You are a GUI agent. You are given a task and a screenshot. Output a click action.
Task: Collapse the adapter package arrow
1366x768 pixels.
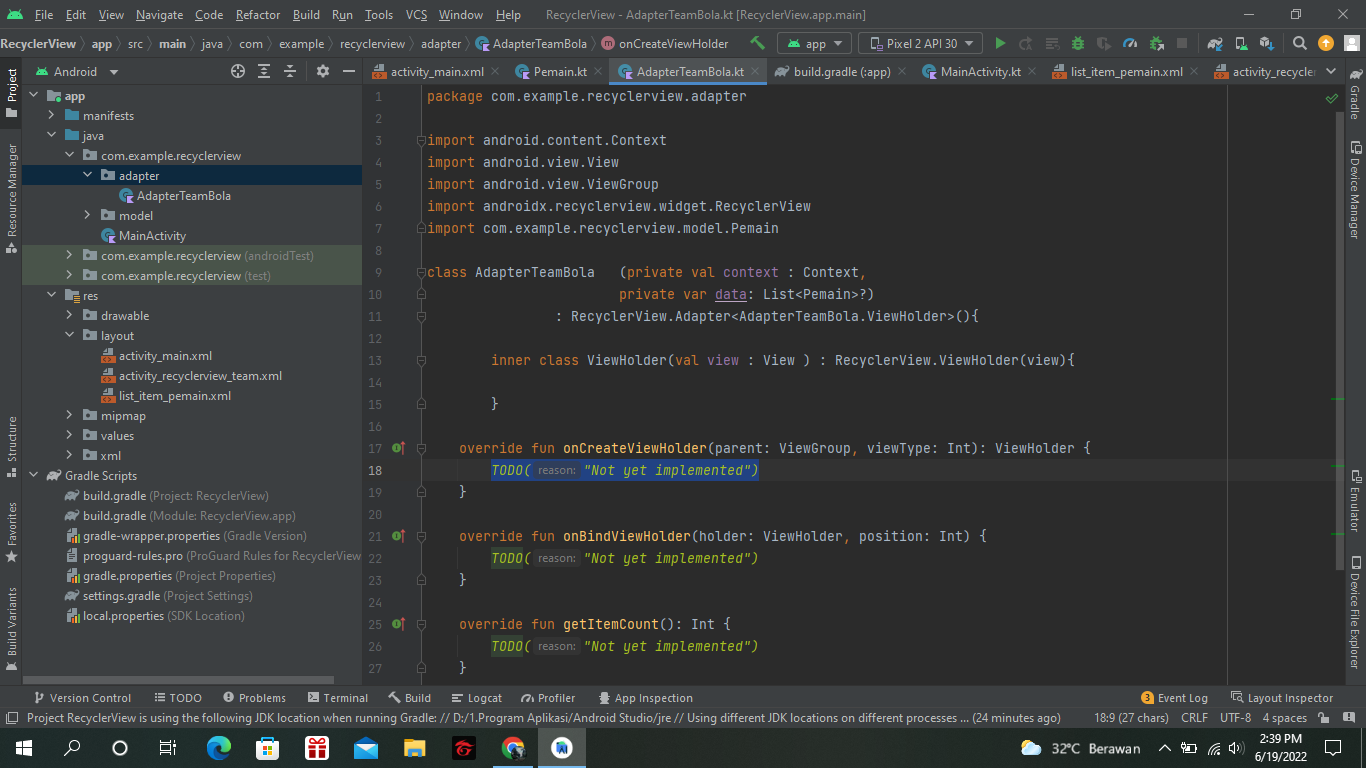pos(87,176)
